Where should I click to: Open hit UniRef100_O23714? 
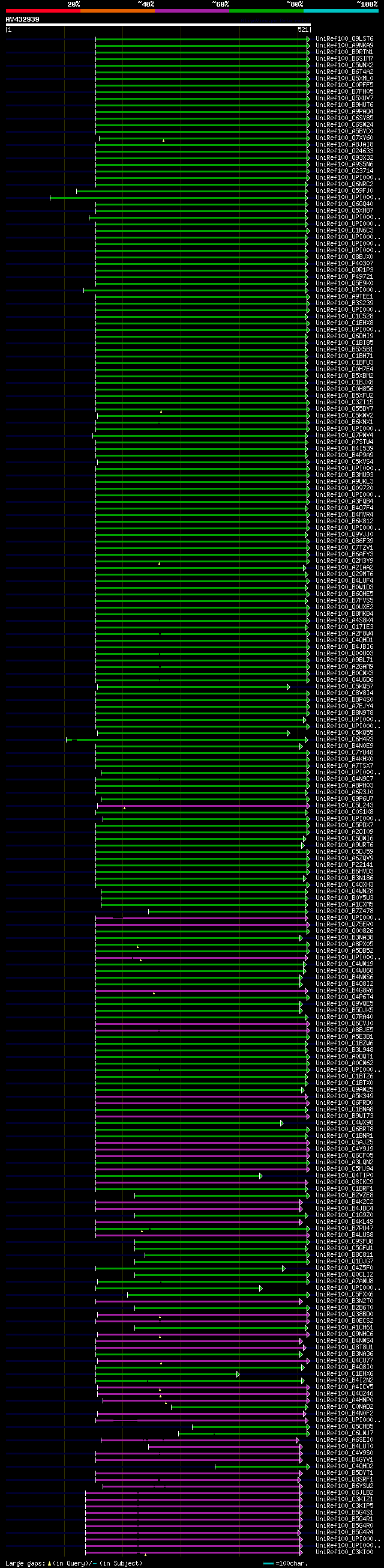[344, 171]
